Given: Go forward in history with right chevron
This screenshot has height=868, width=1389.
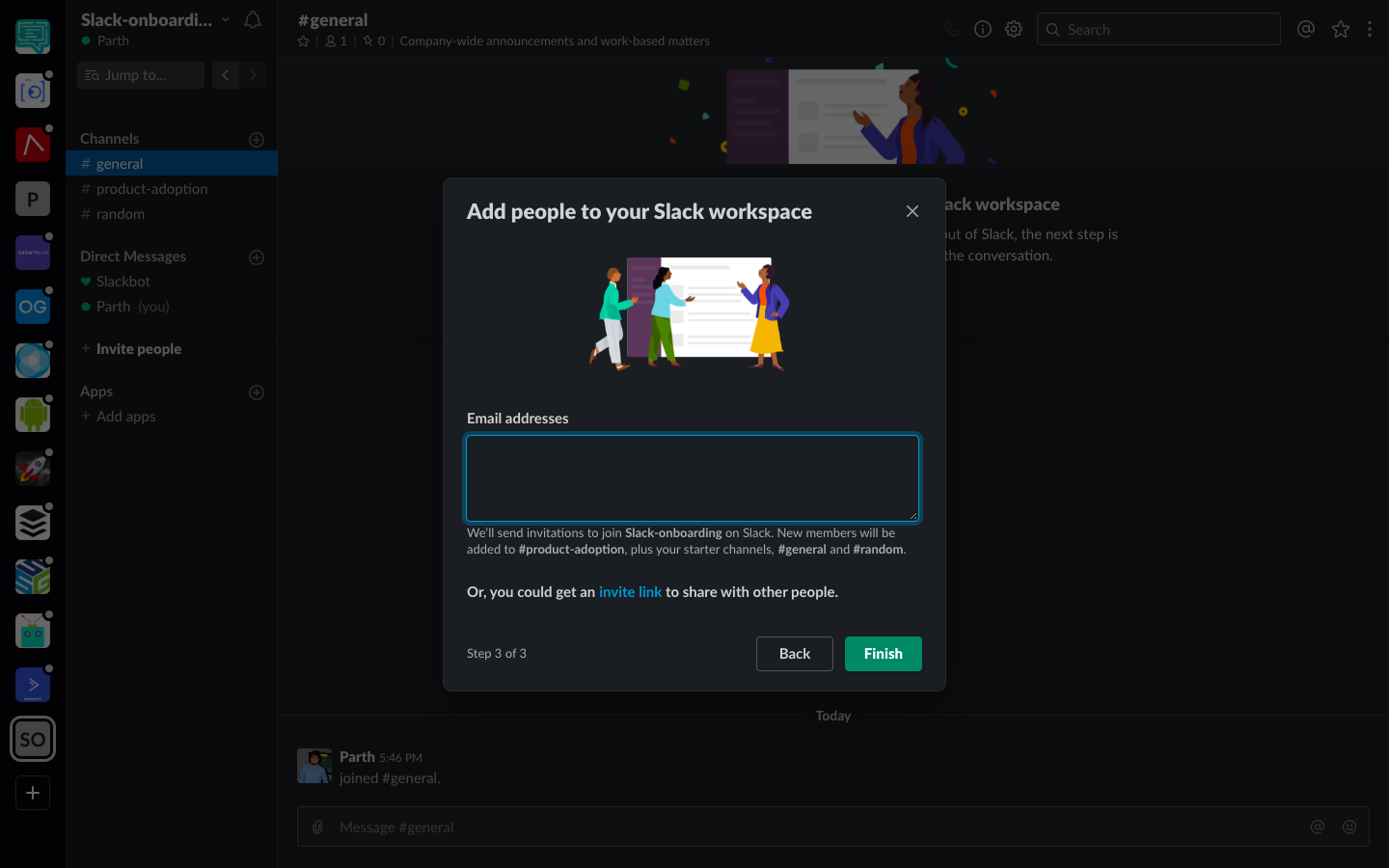Looking at the screenshot, I should [x=253, y=75].
